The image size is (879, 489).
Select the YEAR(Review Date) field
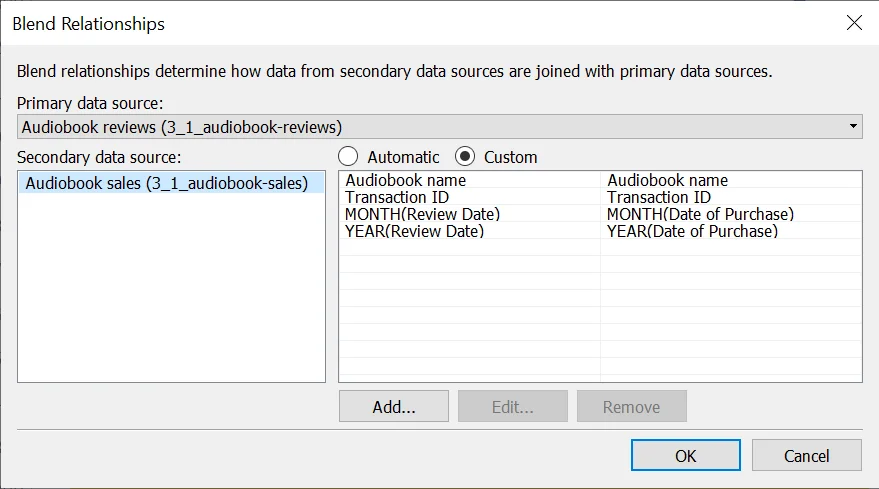(x=414, y=231)
